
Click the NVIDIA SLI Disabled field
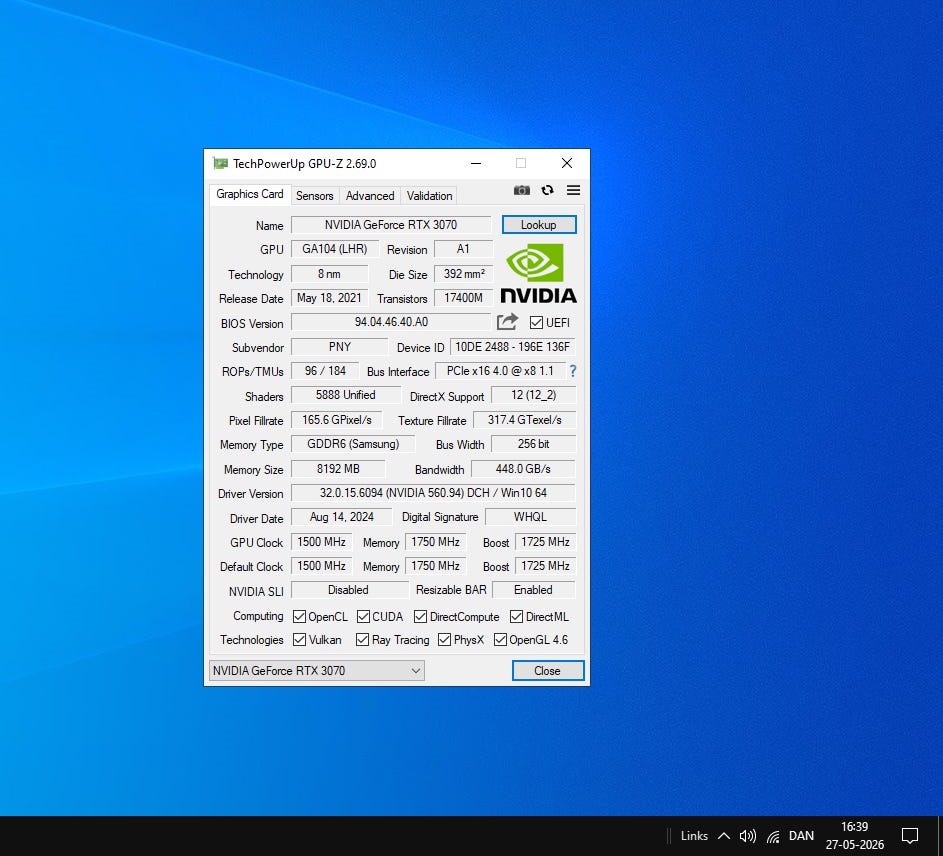click(349, 590)
